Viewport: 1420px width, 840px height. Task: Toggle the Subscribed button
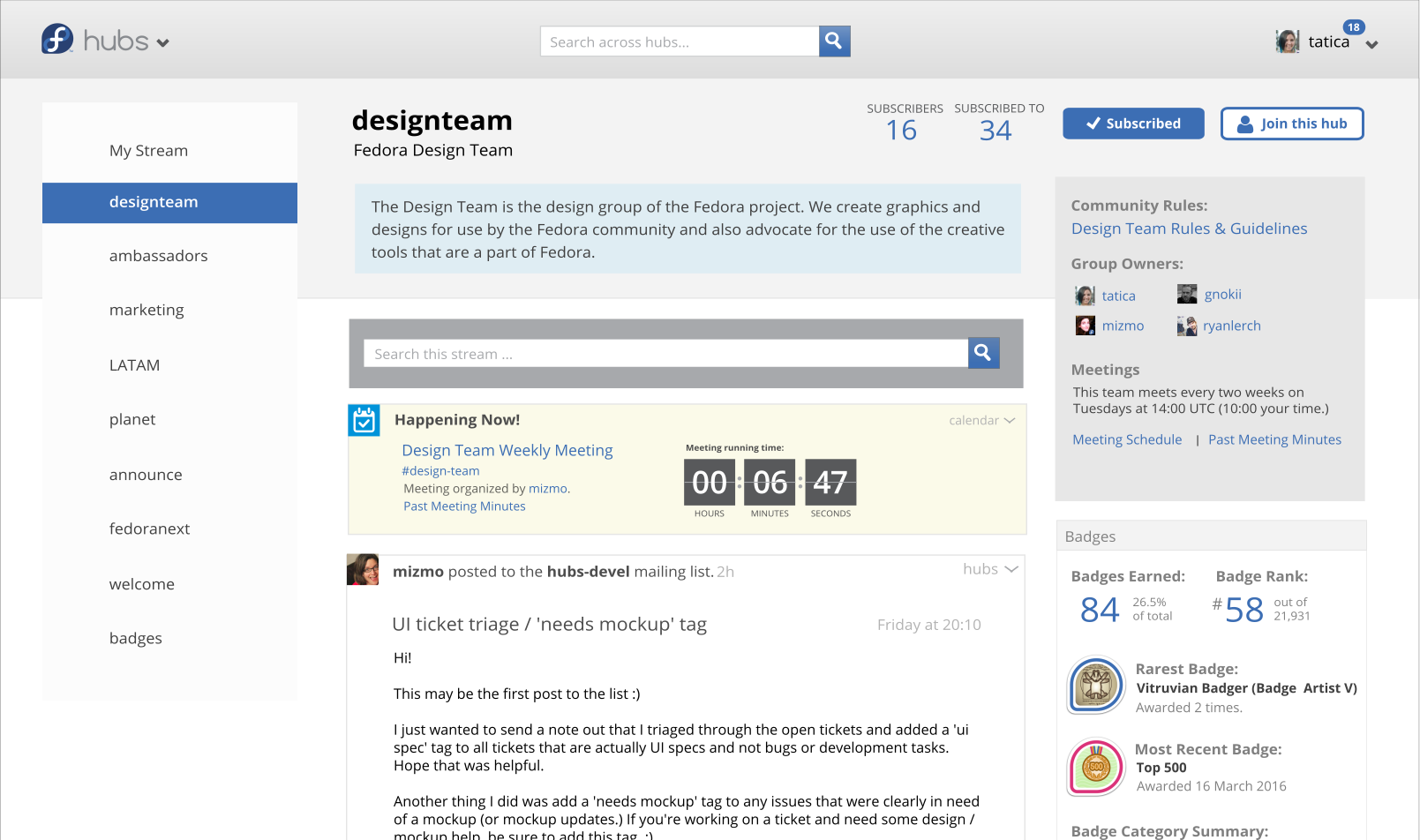[1133, 124]
